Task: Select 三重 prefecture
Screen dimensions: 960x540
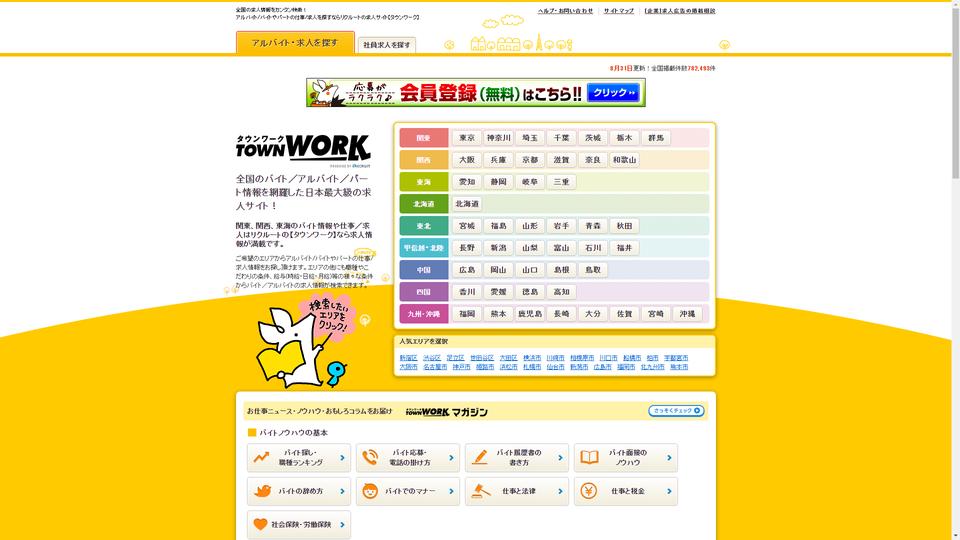Action: (x=561, y=182)
